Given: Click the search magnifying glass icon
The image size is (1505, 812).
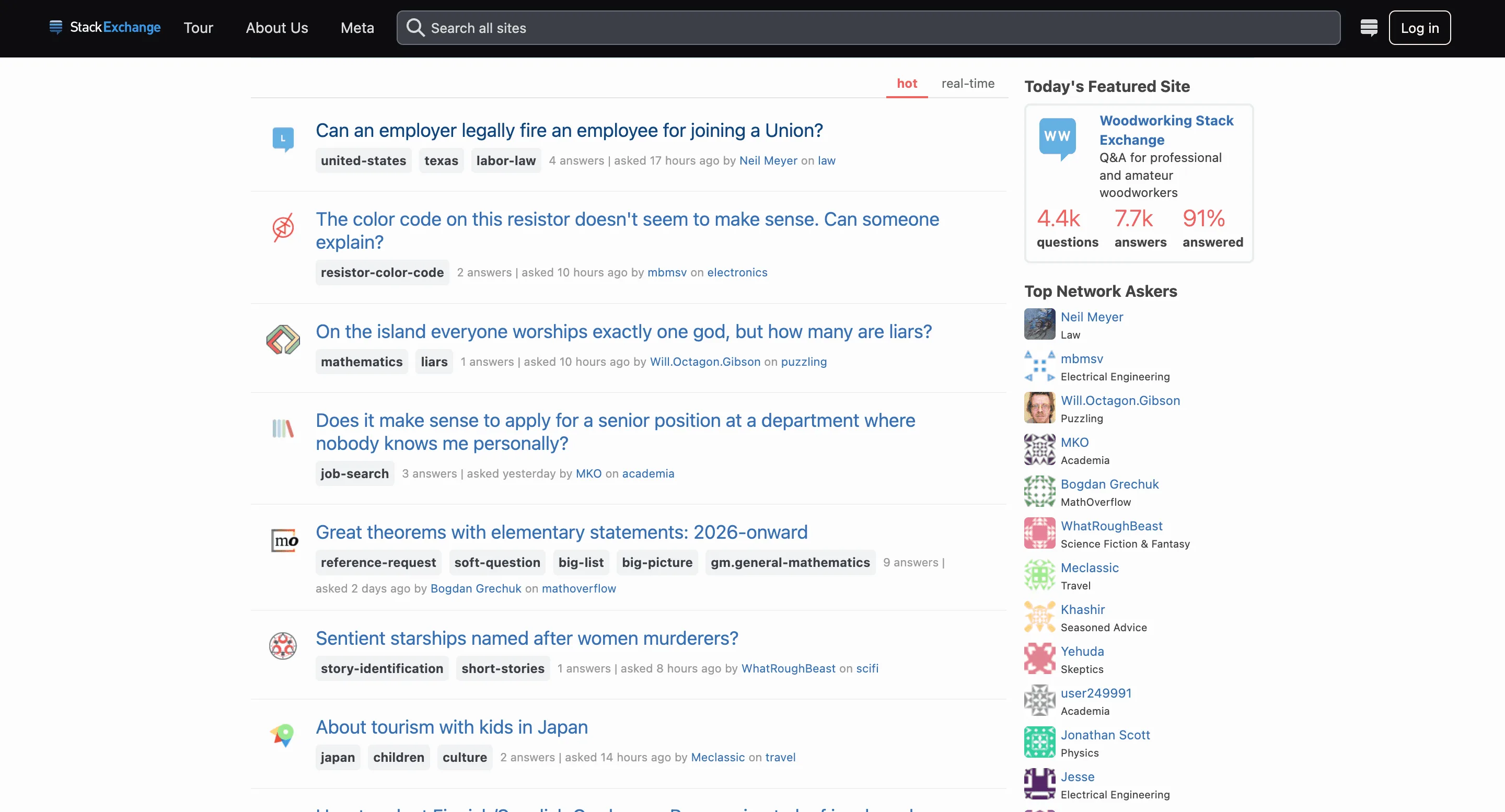Looking at the screenshot, I should (x=415, y=28).
